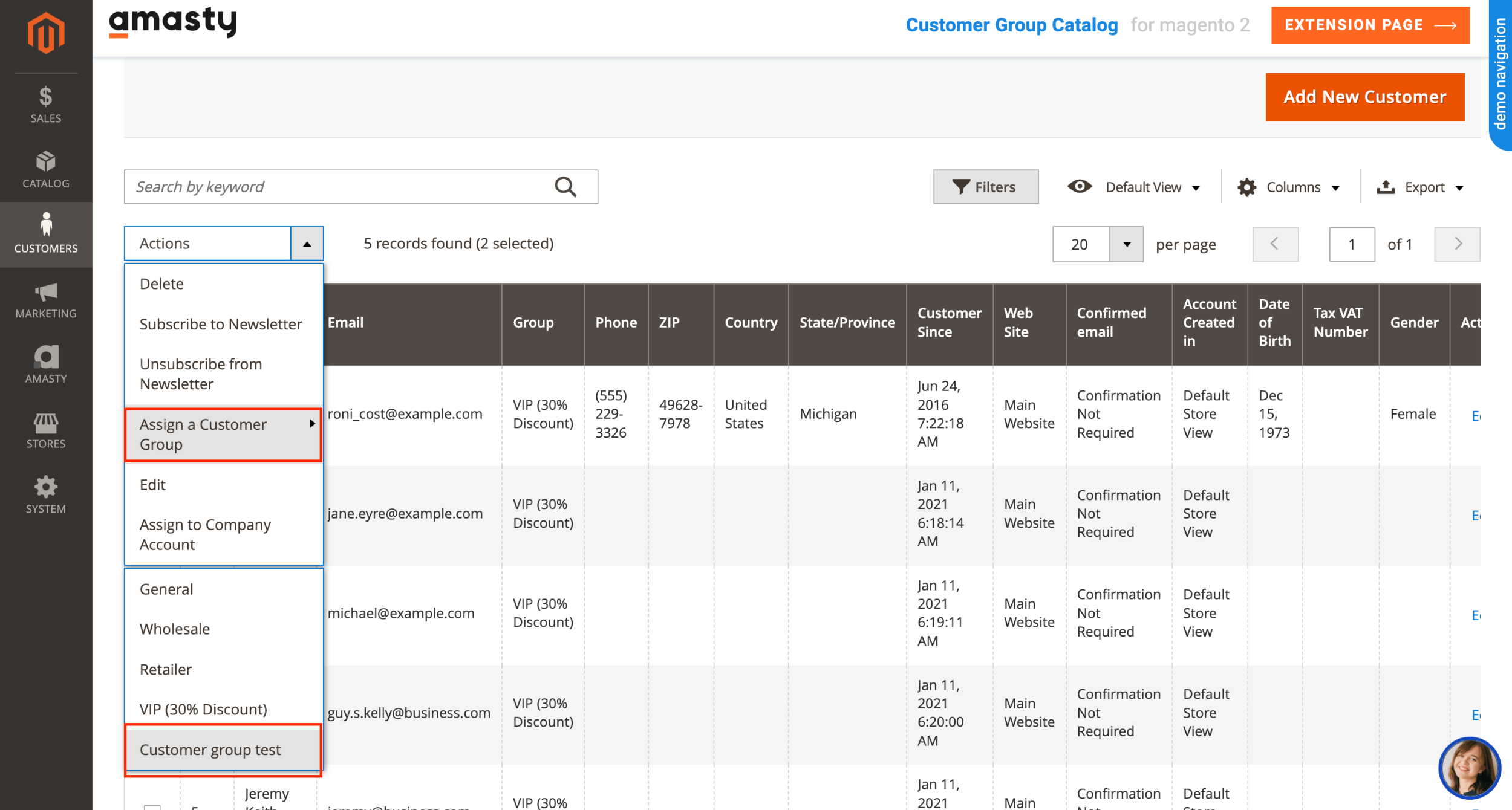The image size is (1512, 810).
Task: Collapse the Actions dropdown
Action: pyautogui.click(x=308, y=243)
